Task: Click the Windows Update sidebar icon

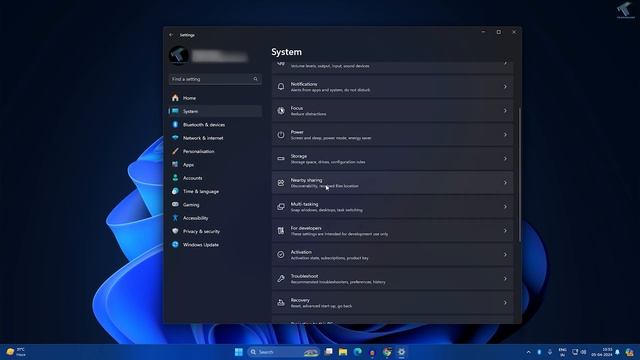Action: (x=175, y=244)
